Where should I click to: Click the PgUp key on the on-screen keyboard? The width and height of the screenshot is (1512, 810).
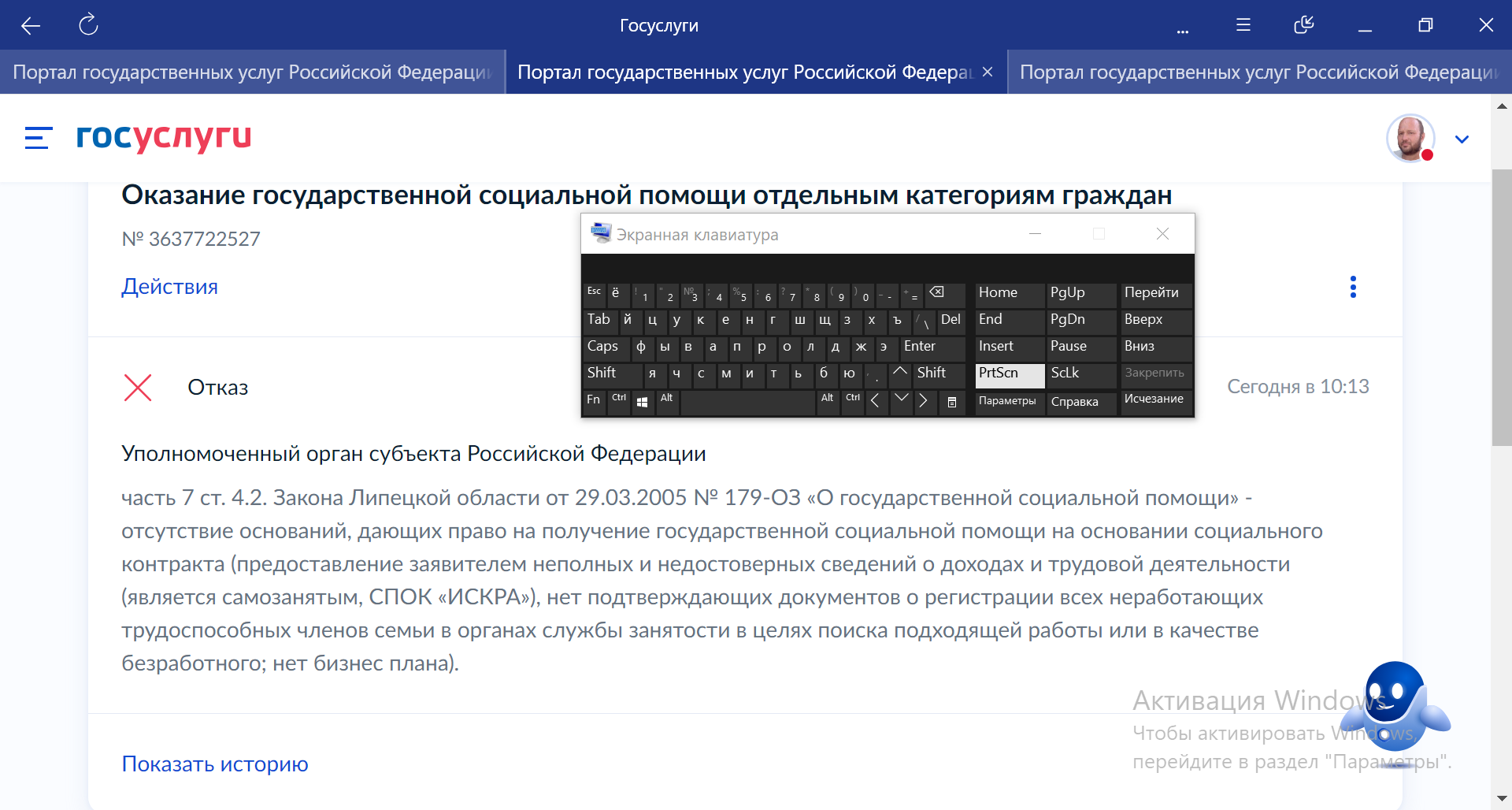(1082, 295)
